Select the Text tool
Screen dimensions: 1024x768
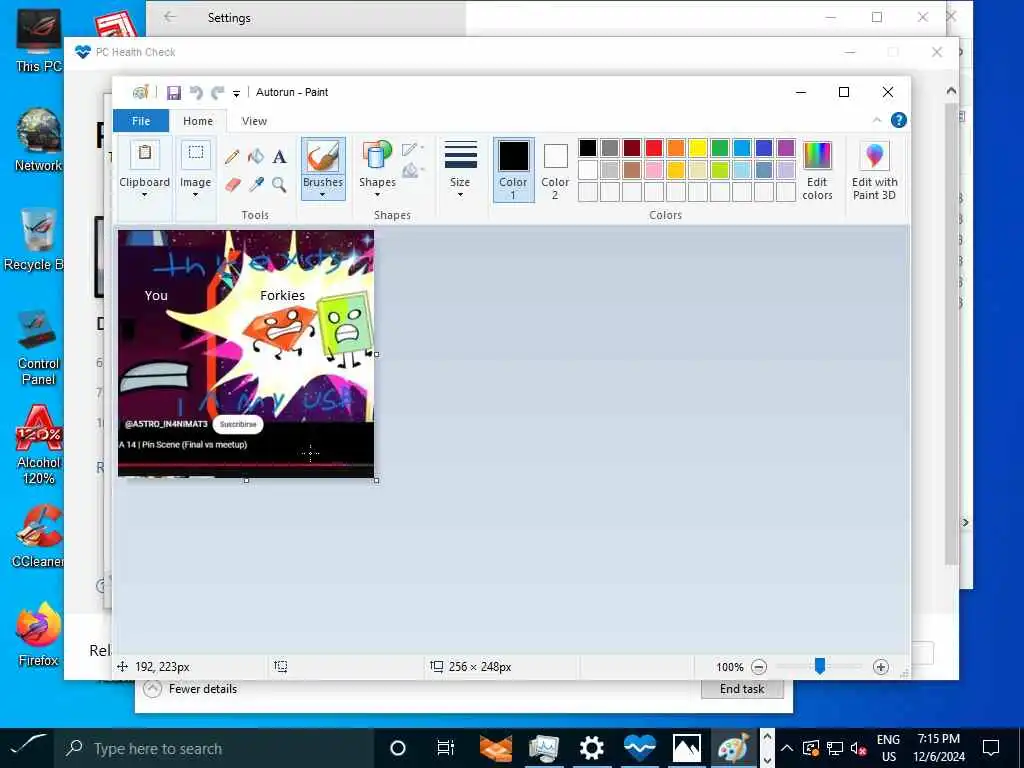click(x=280, y=157)
